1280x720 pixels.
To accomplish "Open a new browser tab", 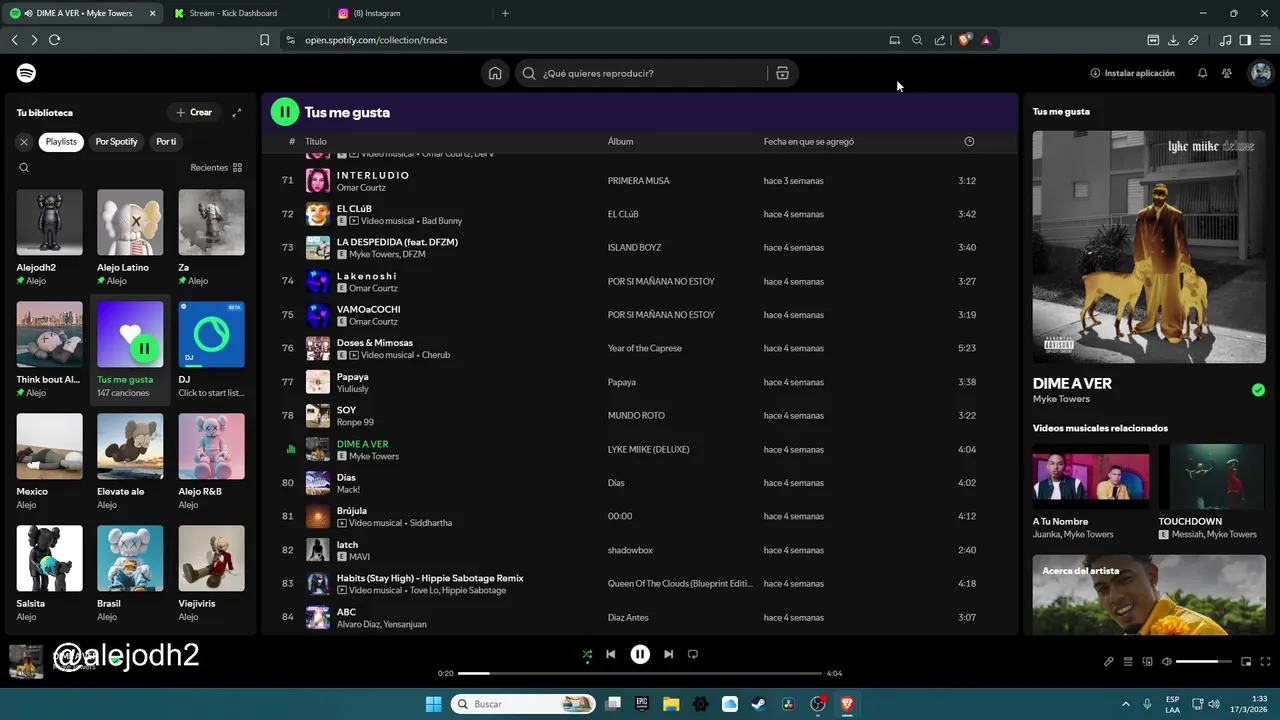I will point(505,13).
